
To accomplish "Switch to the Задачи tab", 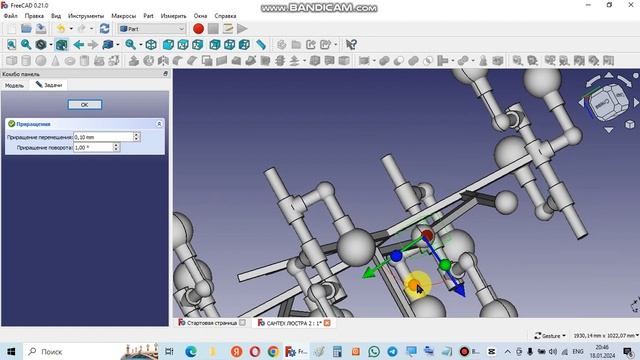I will tap(49, 85).
